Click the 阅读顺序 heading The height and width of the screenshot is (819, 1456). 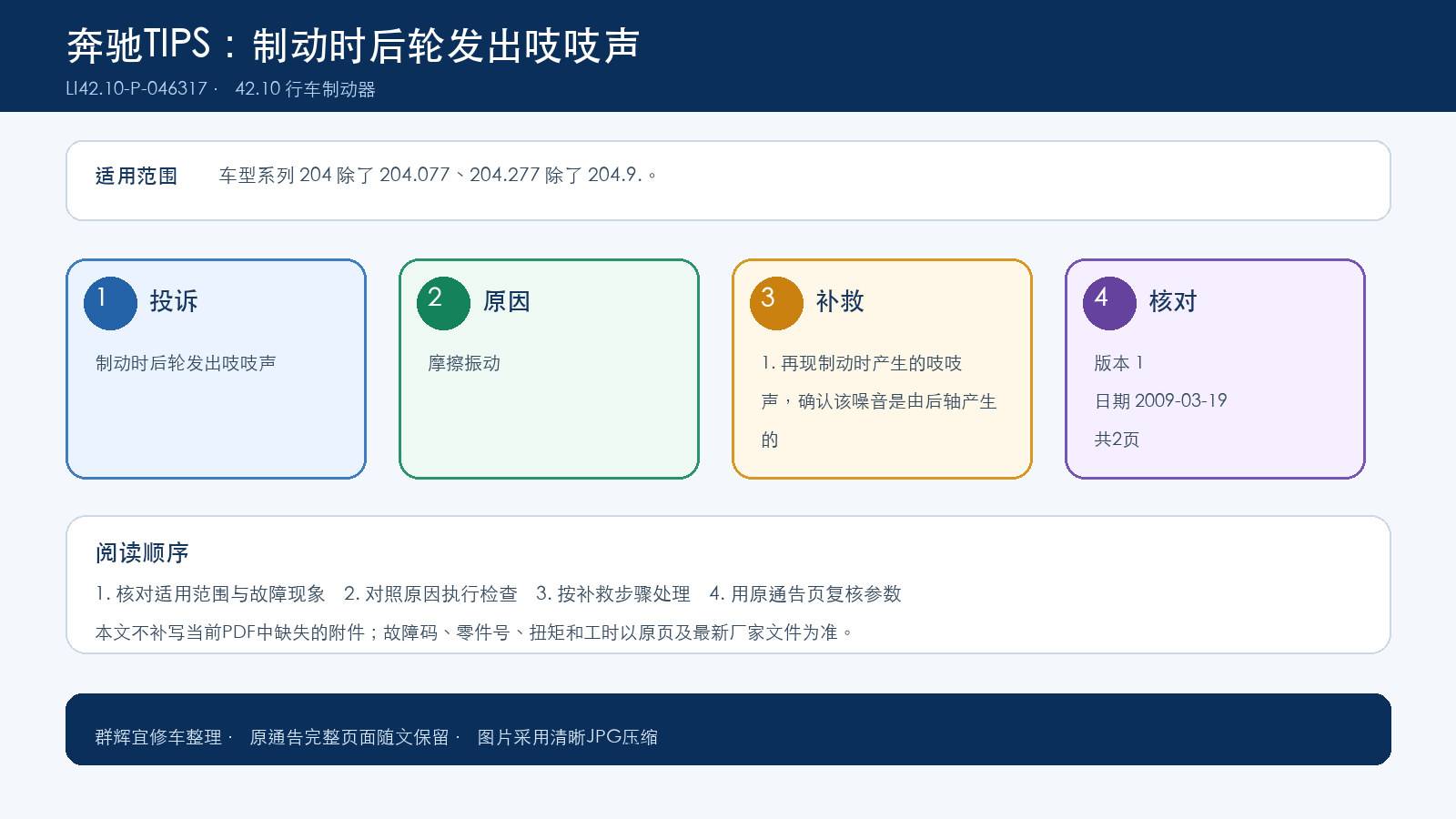[142, 552]
